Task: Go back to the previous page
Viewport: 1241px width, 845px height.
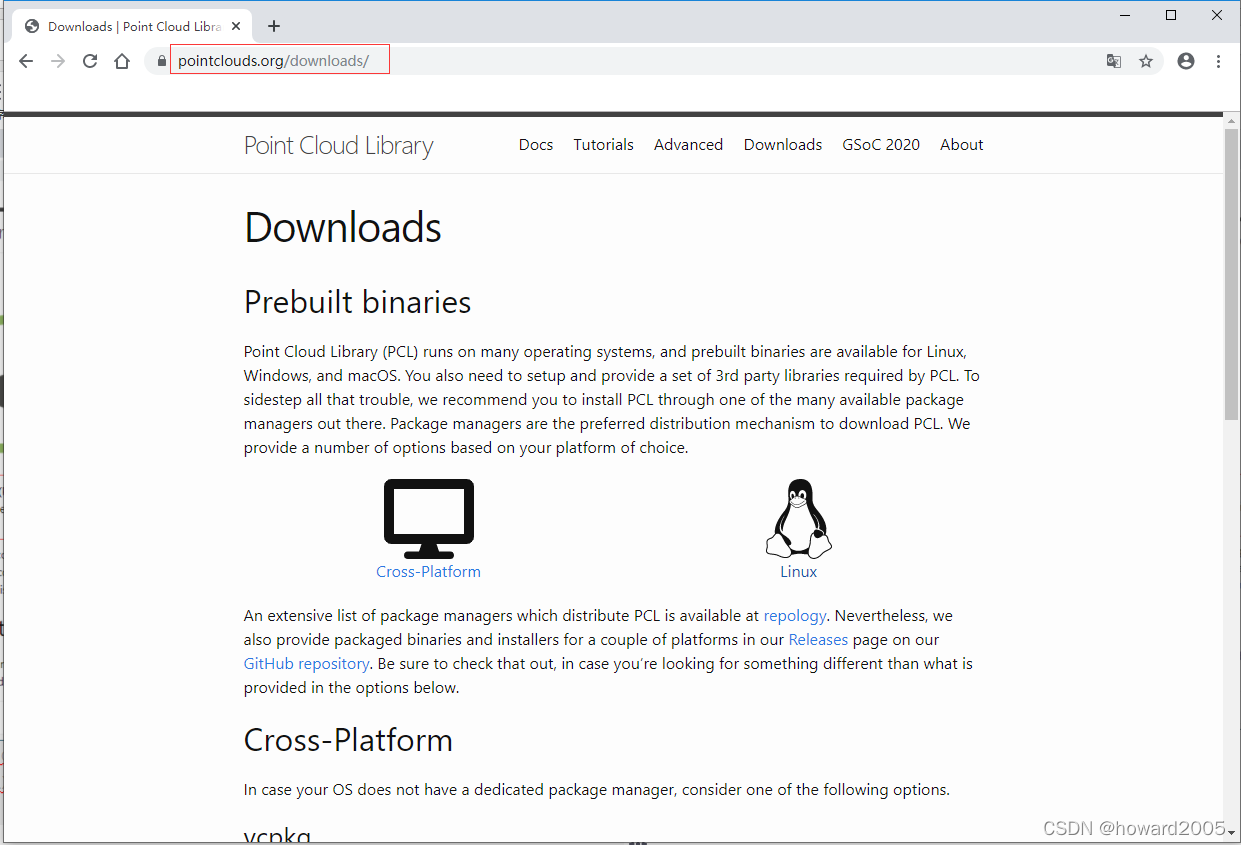Action: click(26, 61)
